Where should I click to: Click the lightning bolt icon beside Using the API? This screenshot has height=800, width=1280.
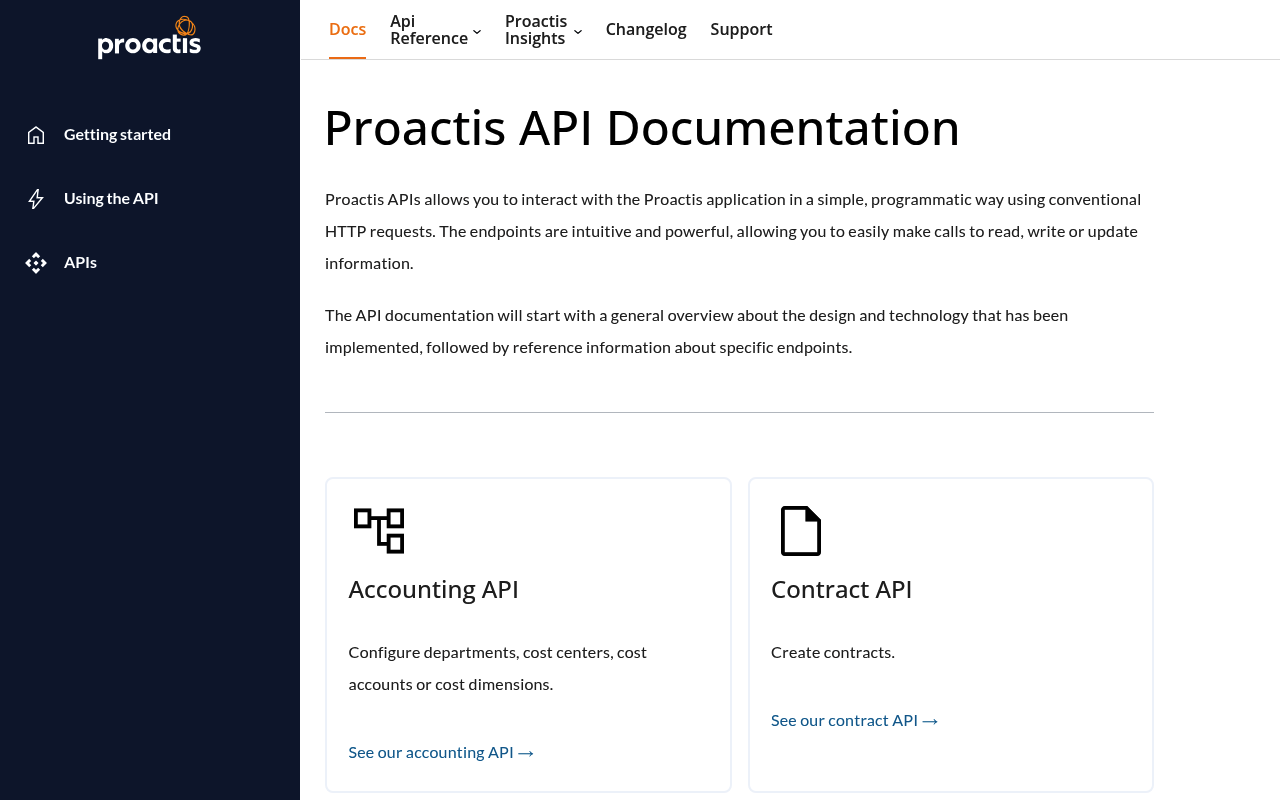click(36, 199)
